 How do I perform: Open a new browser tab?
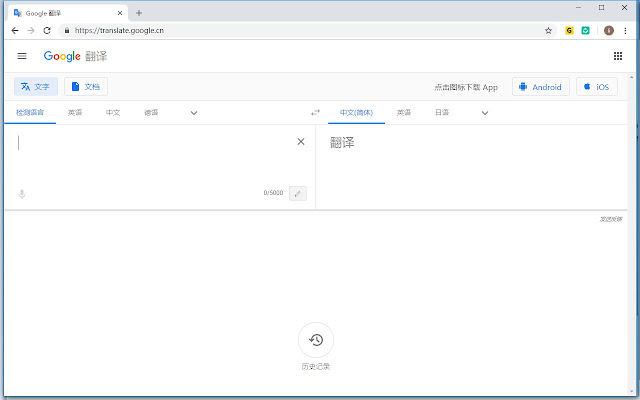(139, 13)
